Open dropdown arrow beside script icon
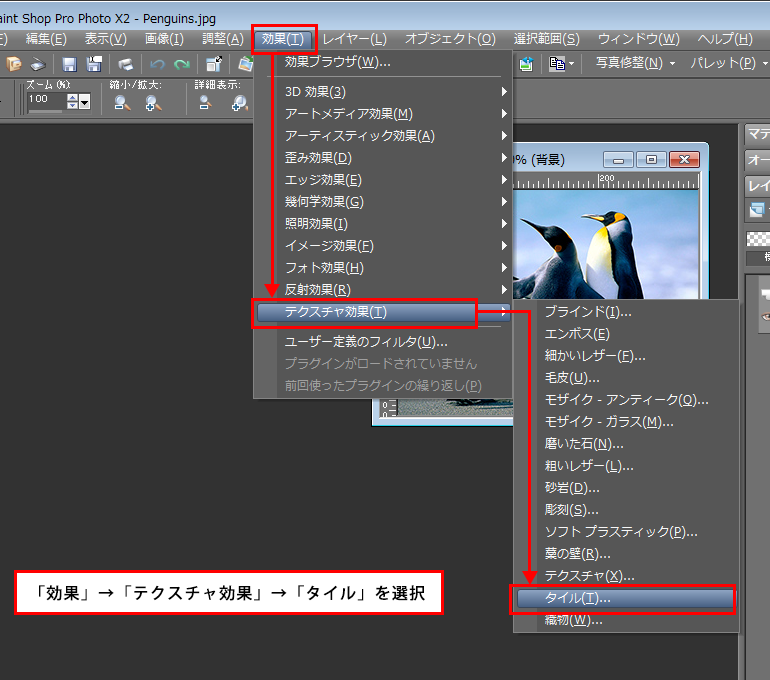This screenshot has height=680, width=770. point(572,64)
